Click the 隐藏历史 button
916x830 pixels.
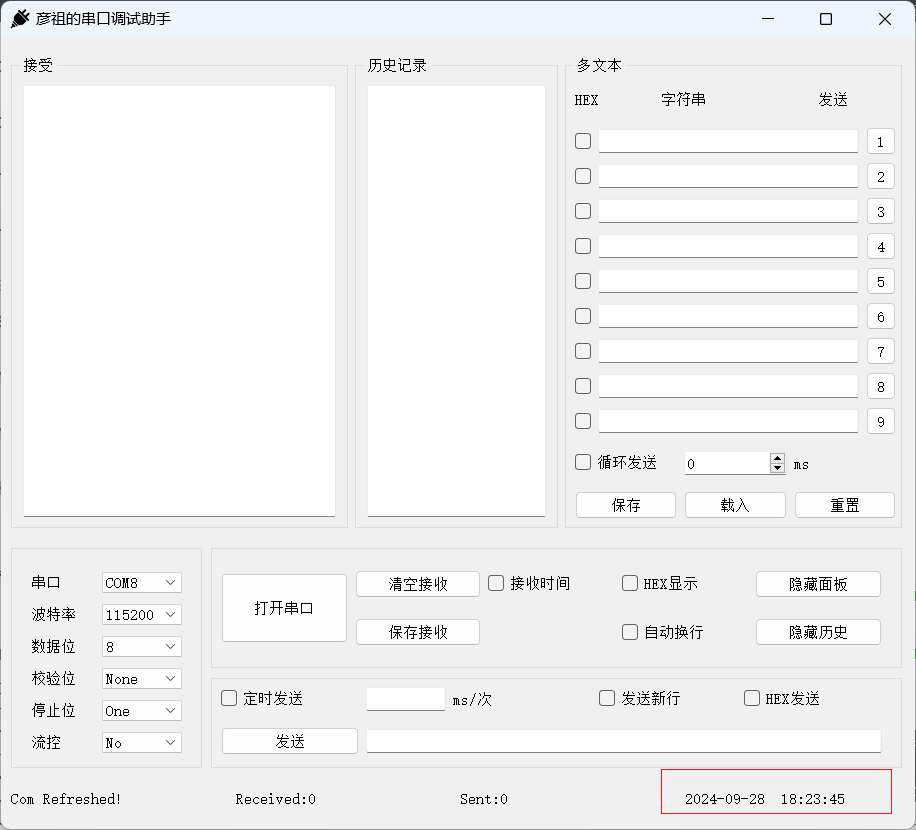coord(818,632)
